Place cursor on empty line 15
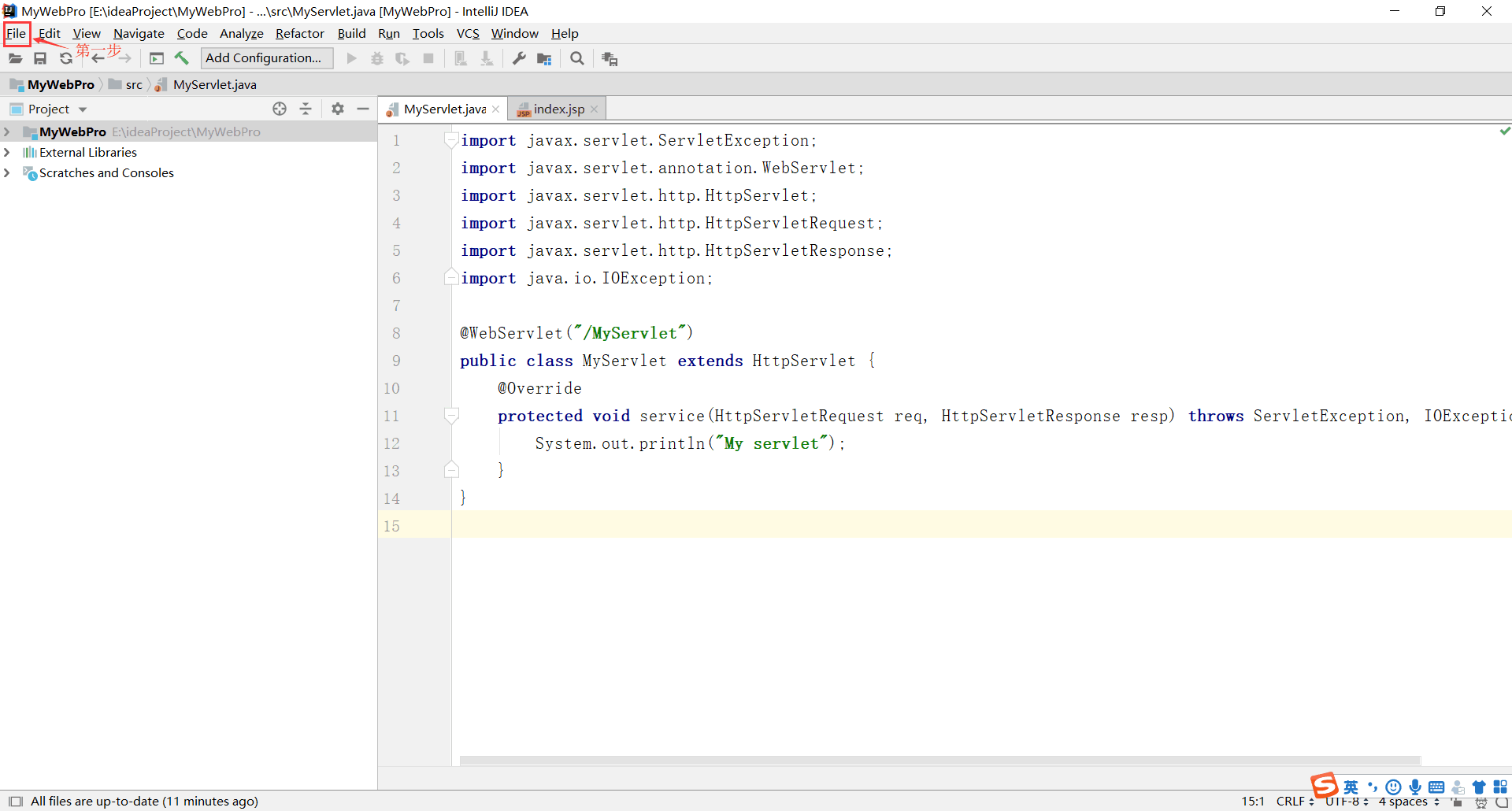The image size is (1512, 811). (981, 524)
